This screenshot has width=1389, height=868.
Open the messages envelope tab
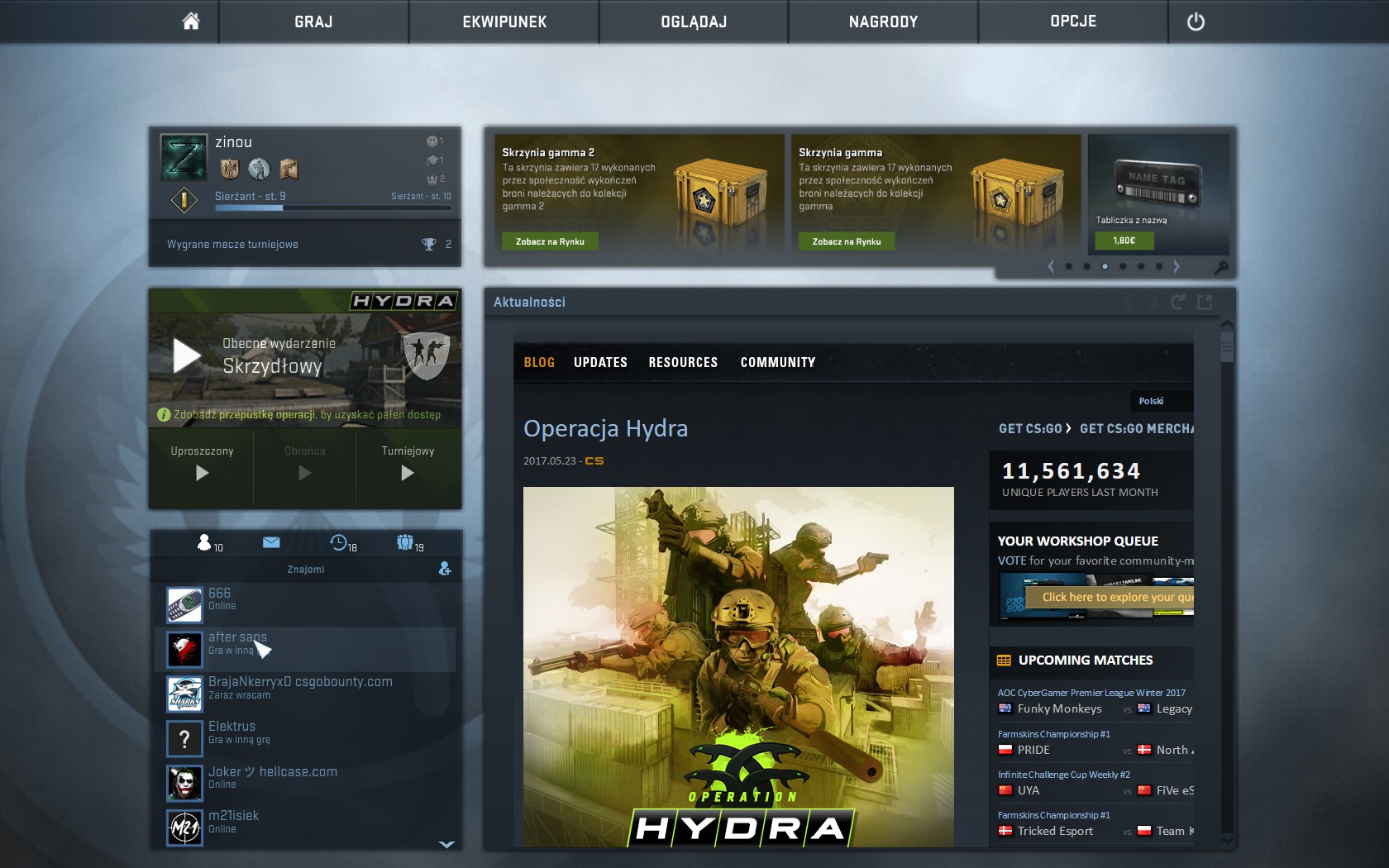coord(271,542)
